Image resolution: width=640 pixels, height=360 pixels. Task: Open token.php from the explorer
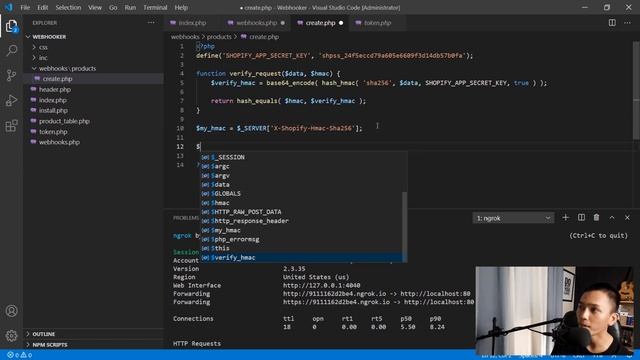(94, 131)
